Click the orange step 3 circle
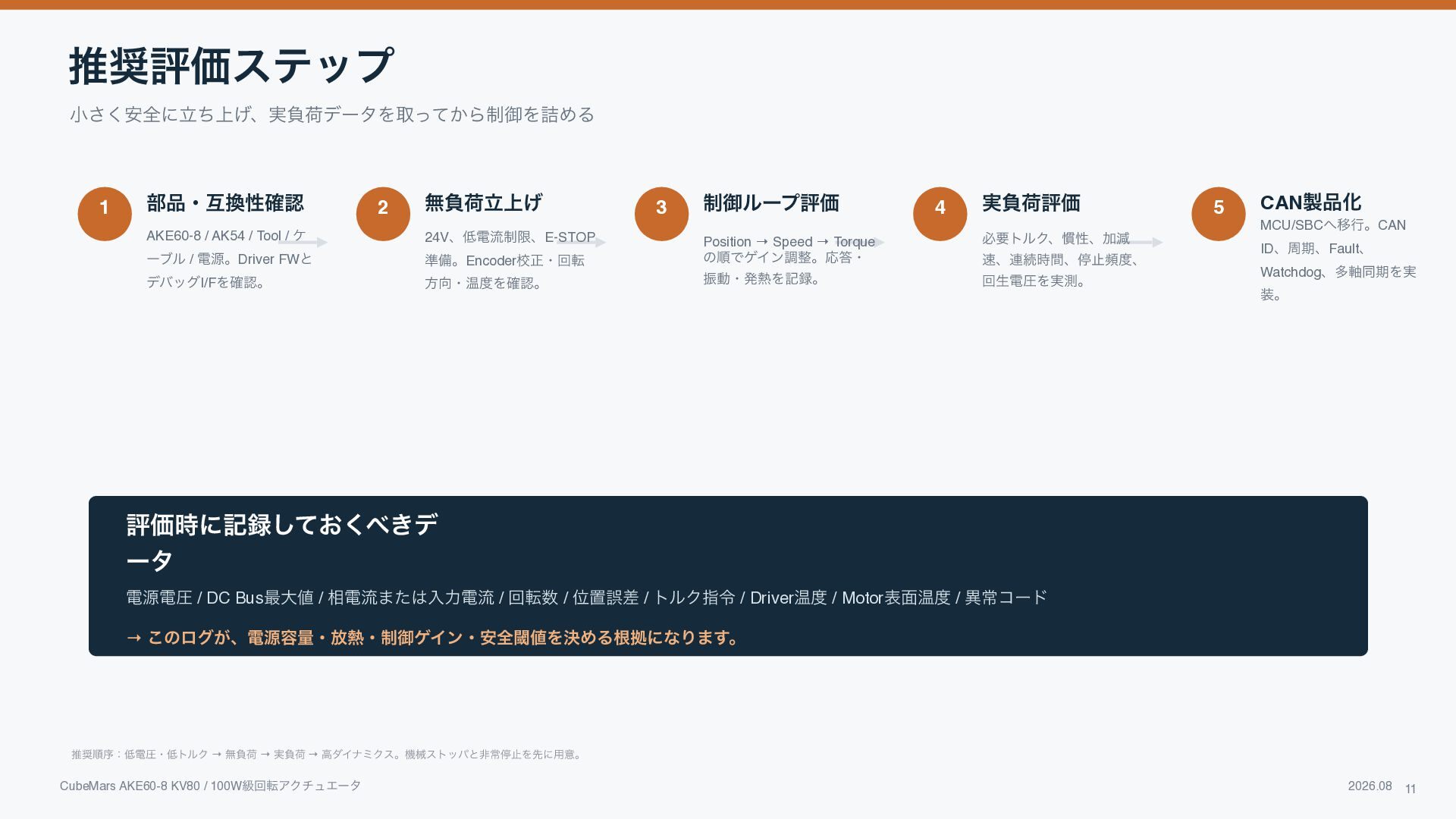This screenshot has height=819, width=1456. [661, 214]
